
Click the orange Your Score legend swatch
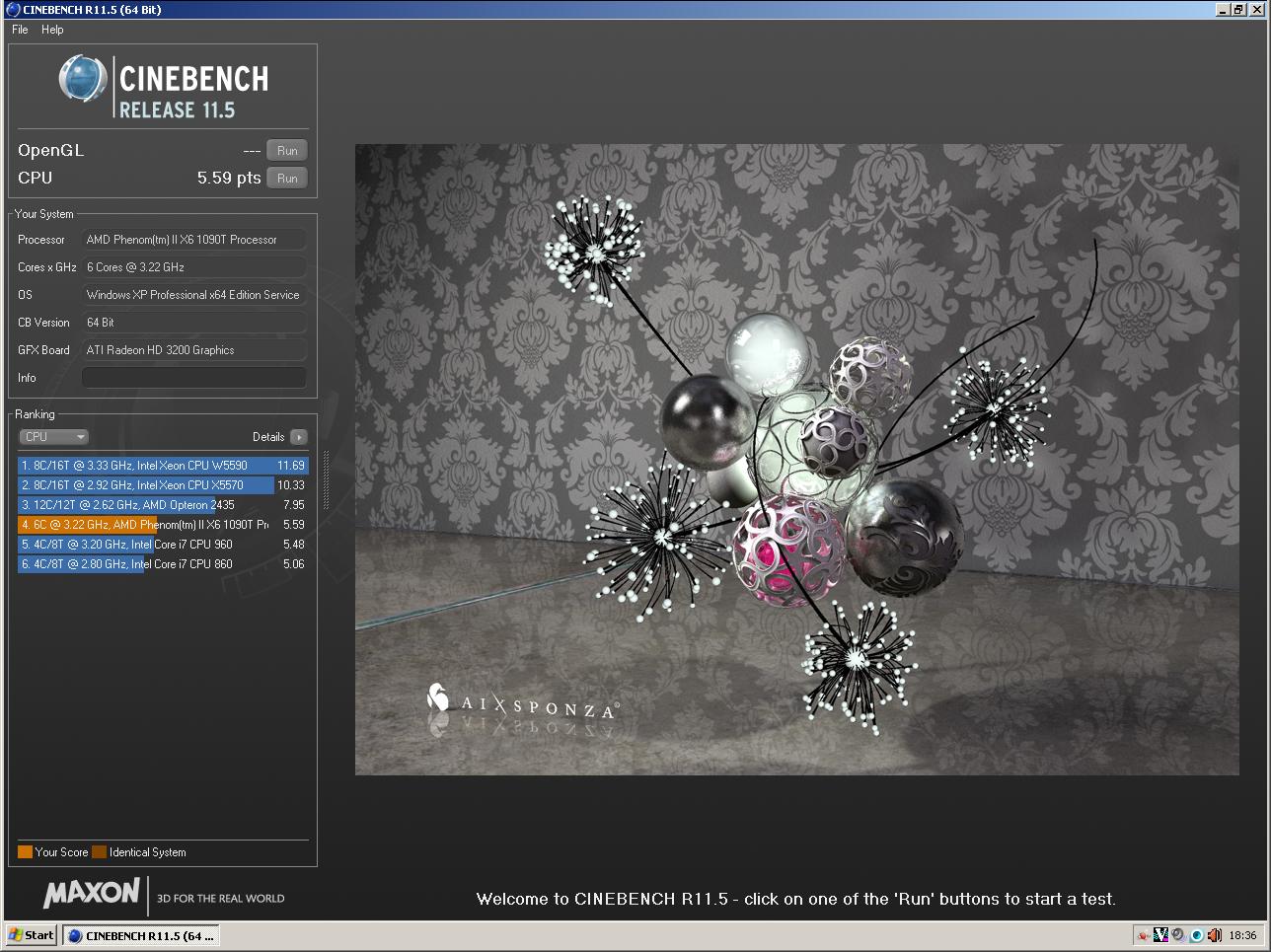25,852
